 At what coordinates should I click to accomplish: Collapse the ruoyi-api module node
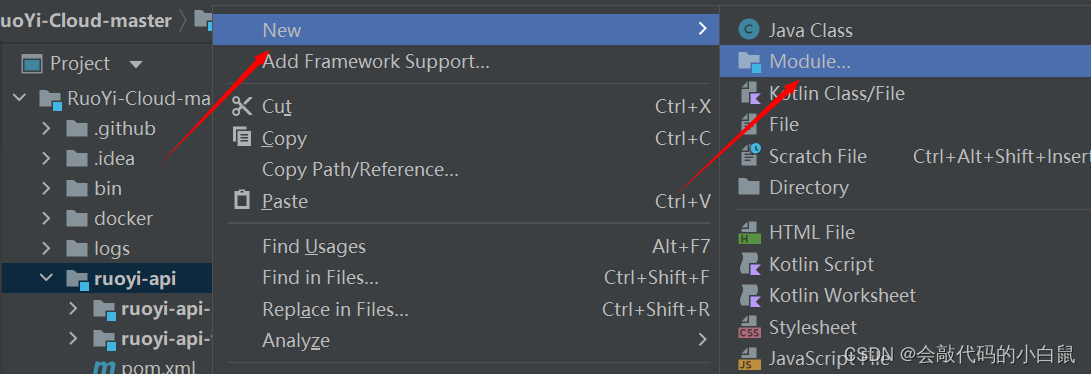(46, 278)
